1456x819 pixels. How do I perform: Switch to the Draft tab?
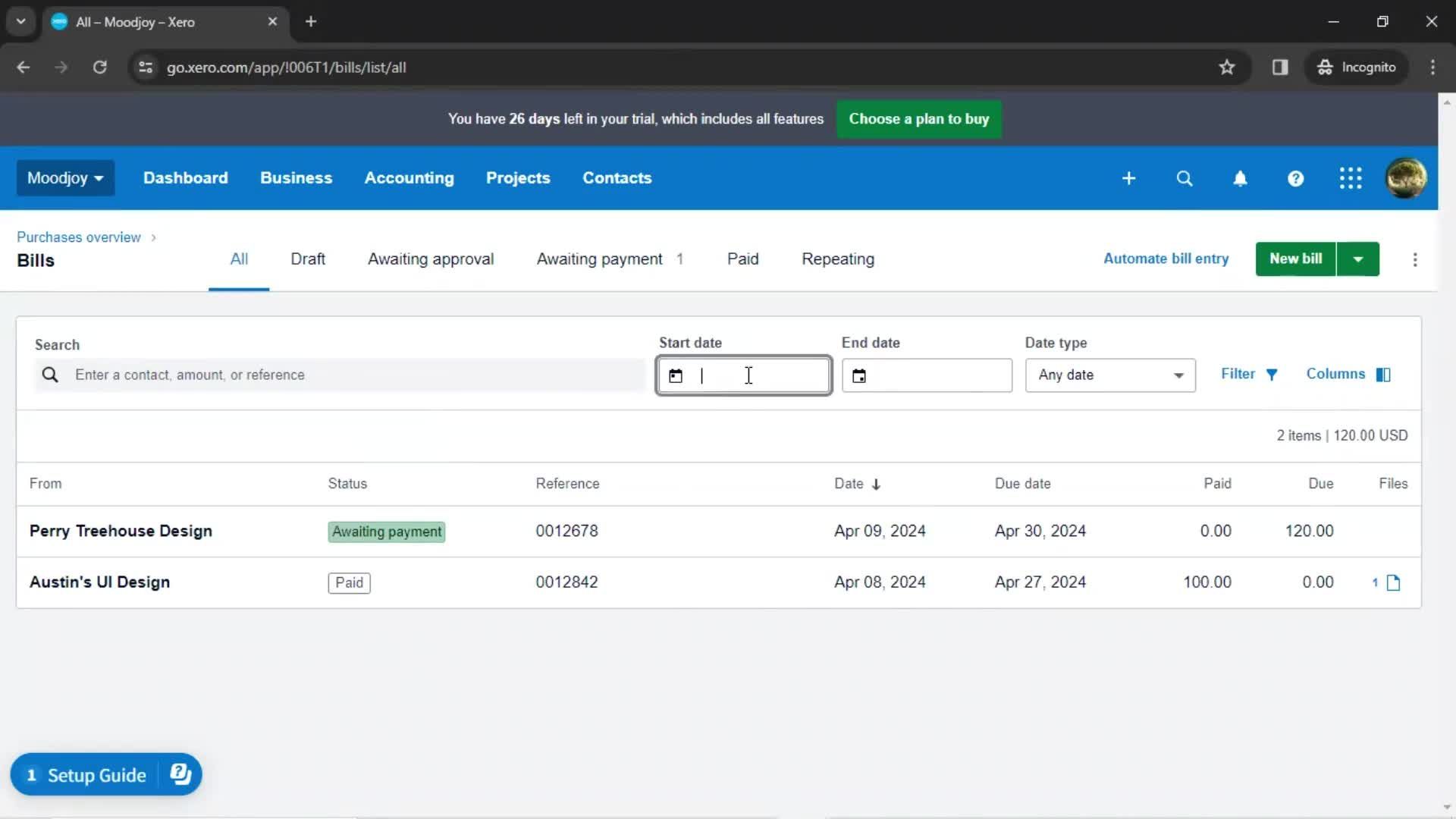click(x=308, y=259)
